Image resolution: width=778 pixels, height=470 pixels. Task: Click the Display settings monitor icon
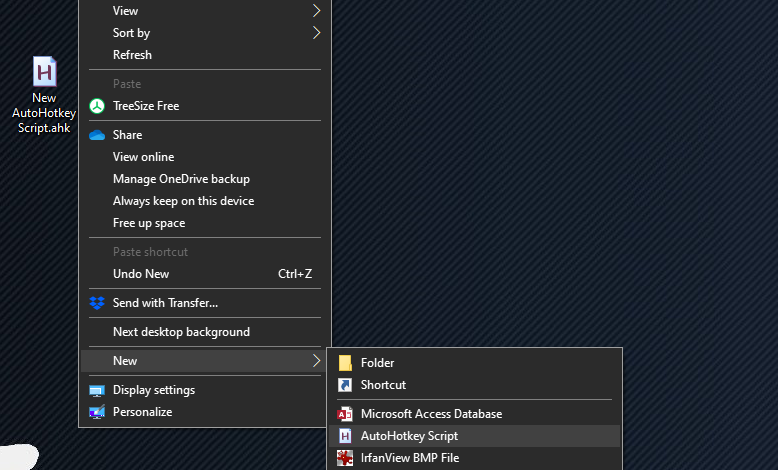click(97, 391)
